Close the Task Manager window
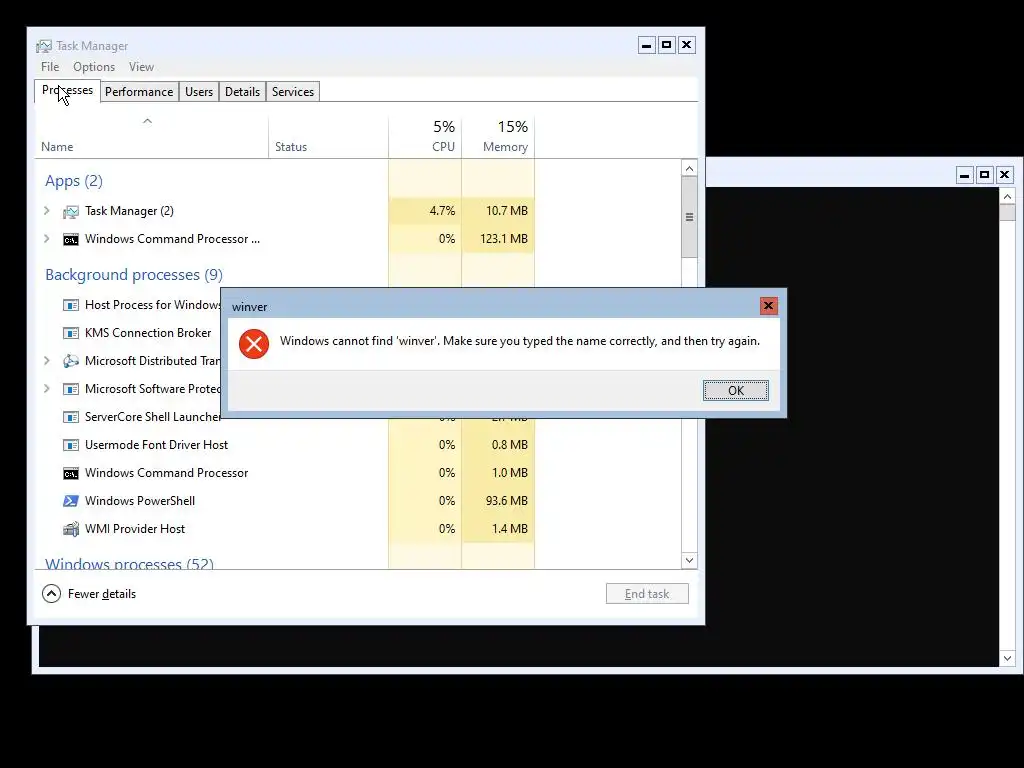Screen dimensions: 1024x768 click(x=686, y=45)
